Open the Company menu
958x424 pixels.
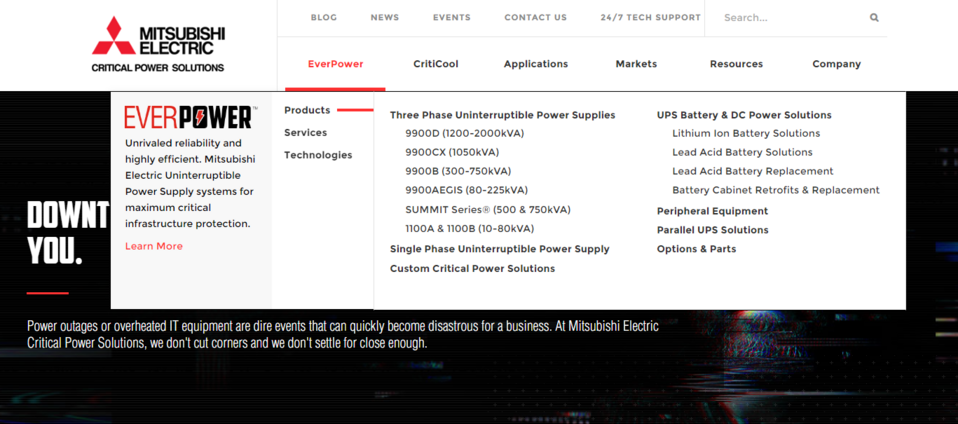click(836, 64)
